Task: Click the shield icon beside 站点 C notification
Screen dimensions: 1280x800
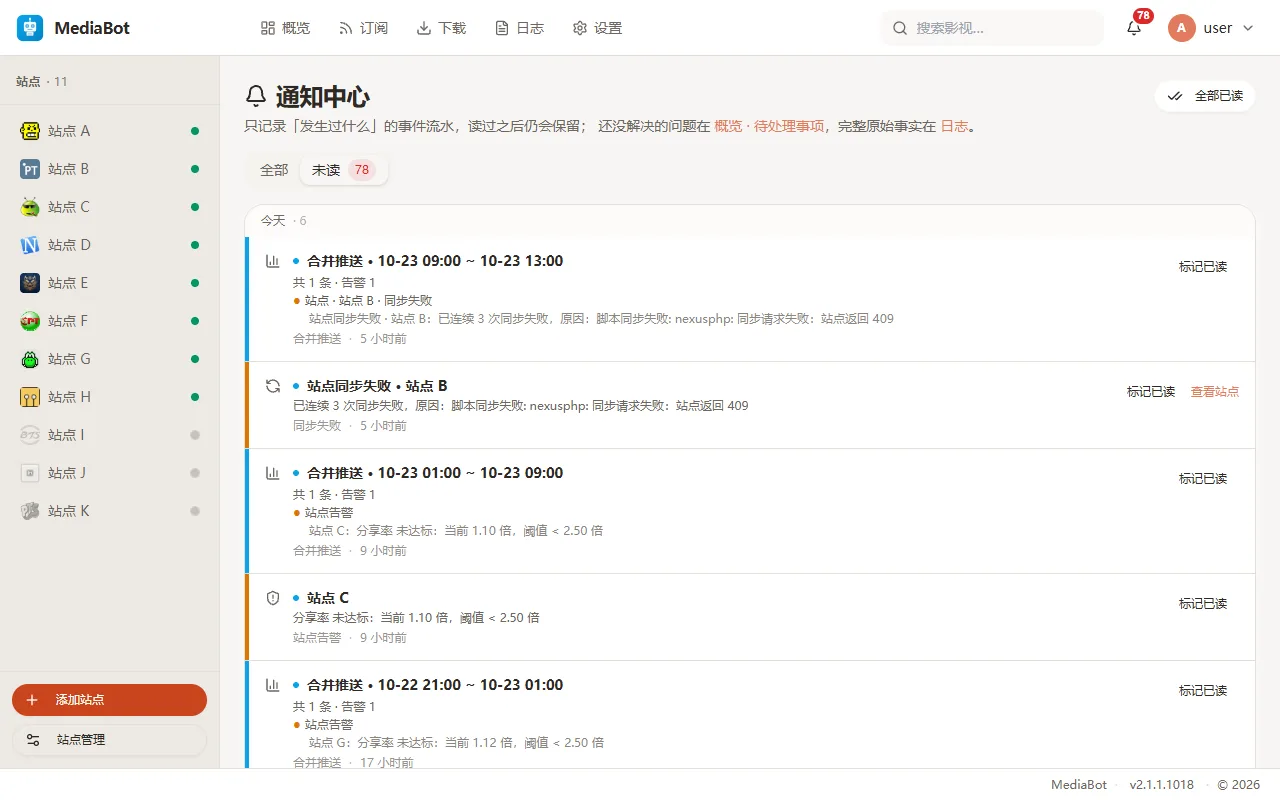Action: pyautogui.click(x=273, y=598)
